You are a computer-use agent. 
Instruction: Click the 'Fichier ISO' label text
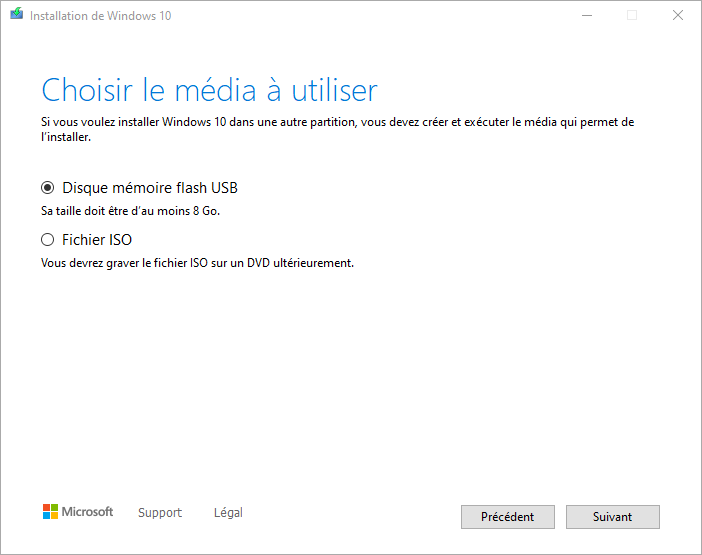tap(97, 240)
